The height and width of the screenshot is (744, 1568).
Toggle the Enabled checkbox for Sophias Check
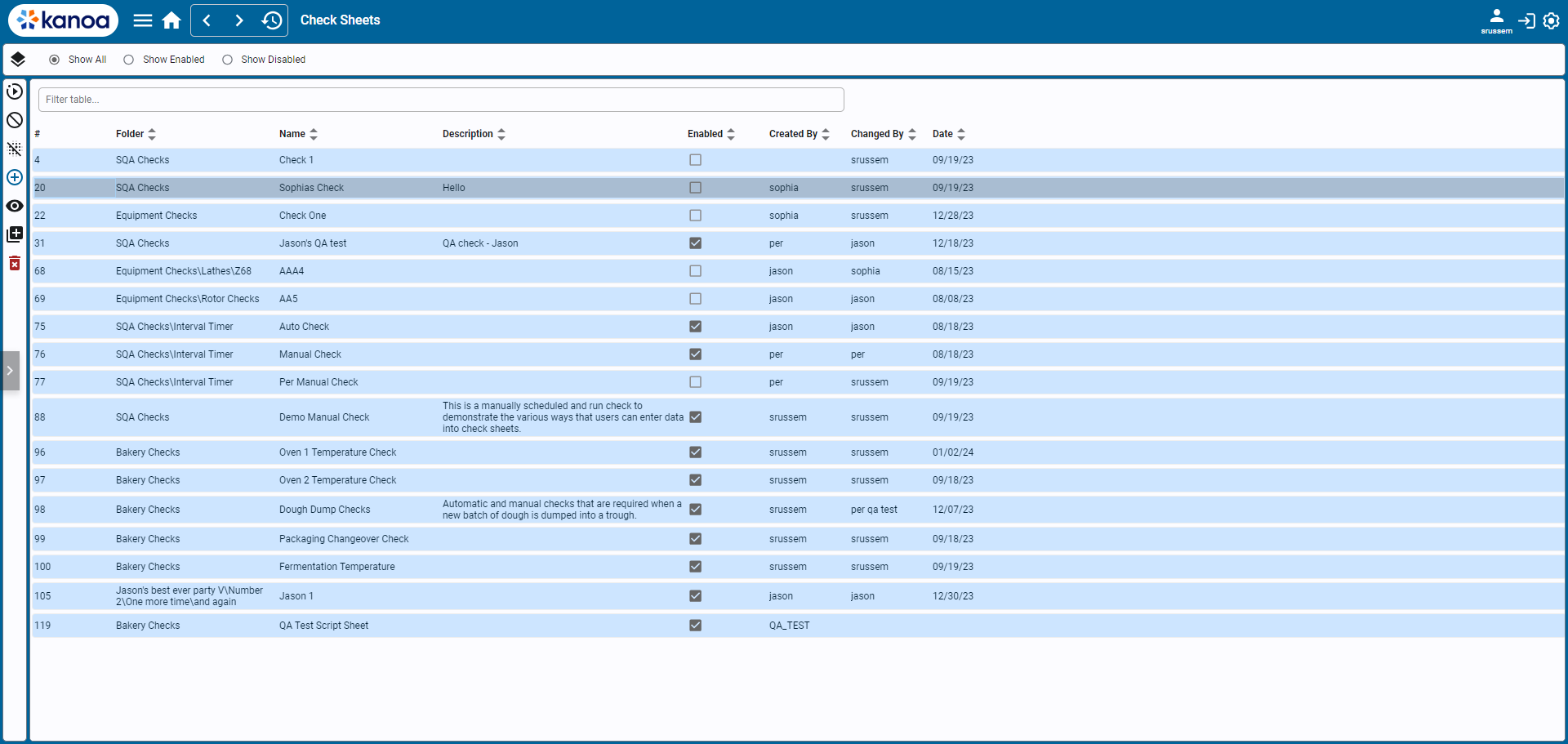(x=696, y=188)
